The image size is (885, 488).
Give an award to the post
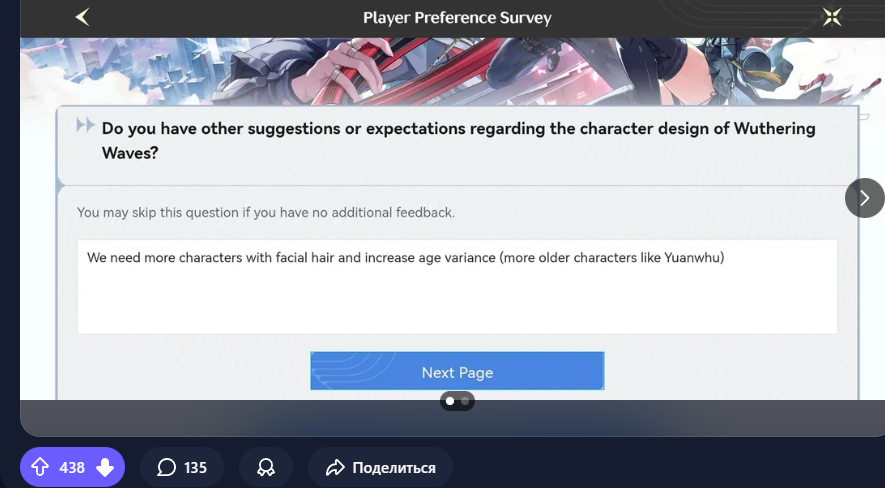266,467
